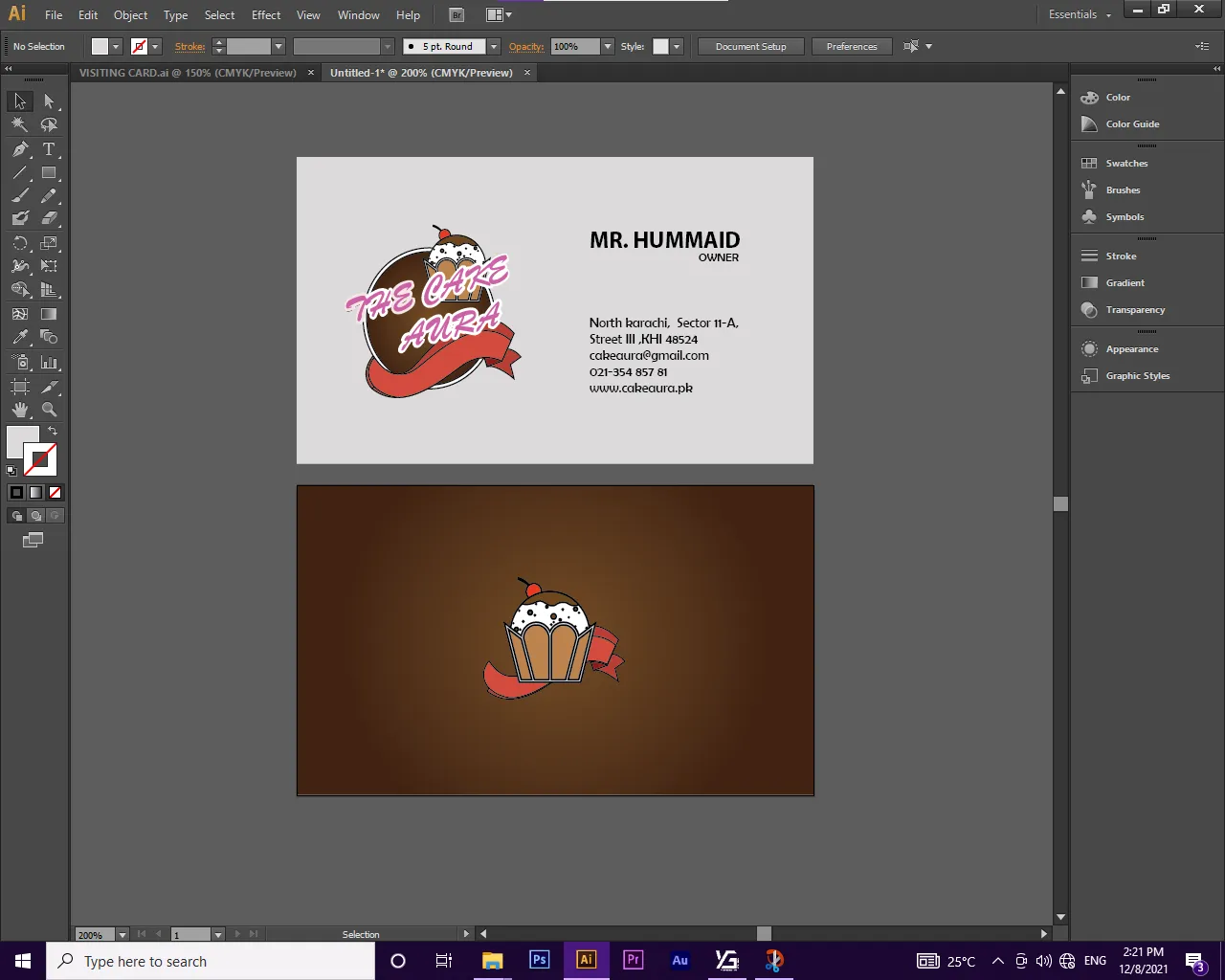Open the Transparency panel
This screenshot has height=980, width=1225.
coord(1135,310)
